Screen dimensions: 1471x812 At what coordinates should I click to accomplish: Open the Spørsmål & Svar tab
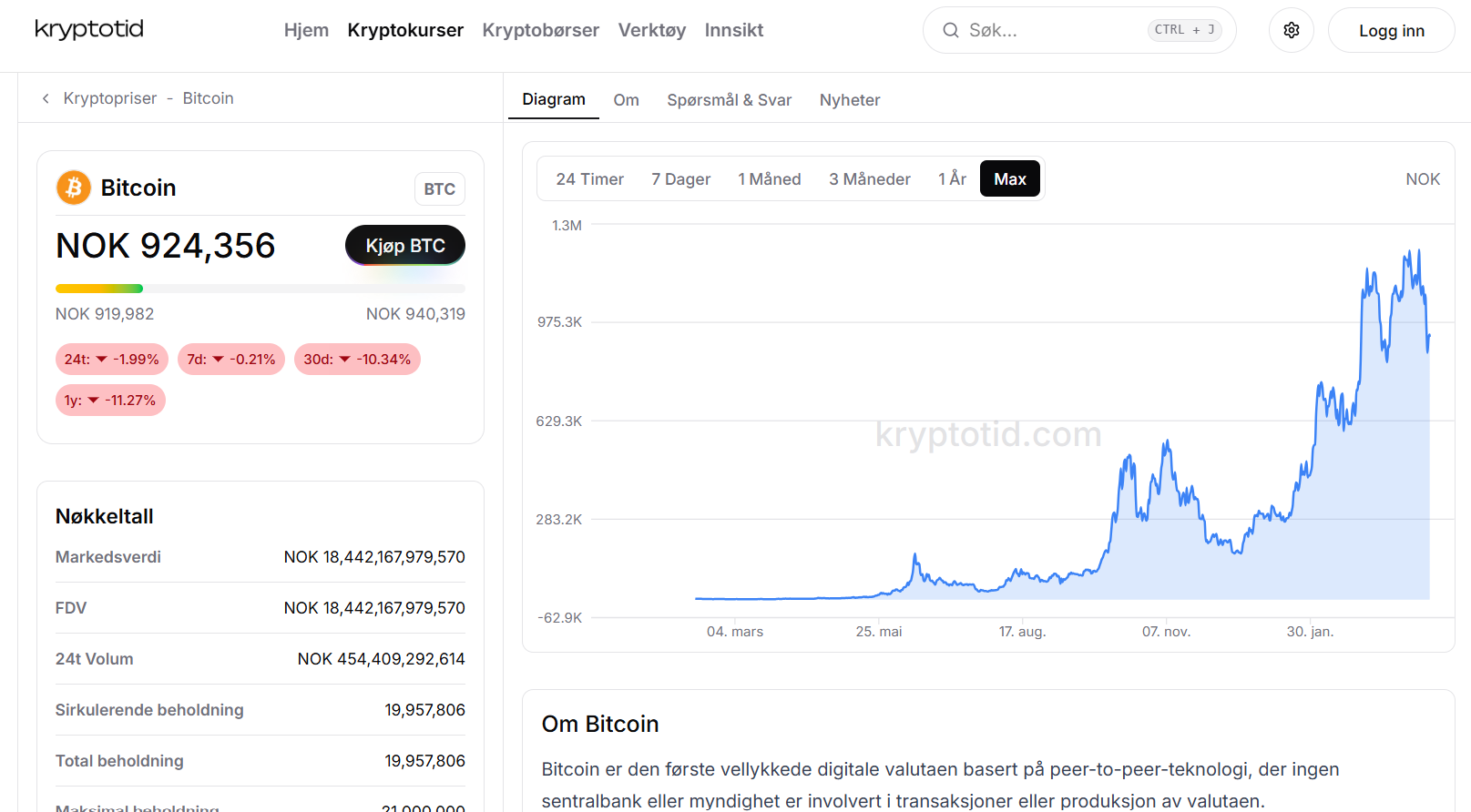point(729,100)
